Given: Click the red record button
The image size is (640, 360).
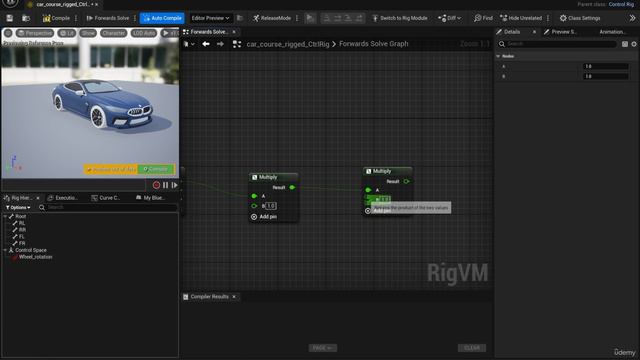Looking at the screenshot, I should 156,185.
